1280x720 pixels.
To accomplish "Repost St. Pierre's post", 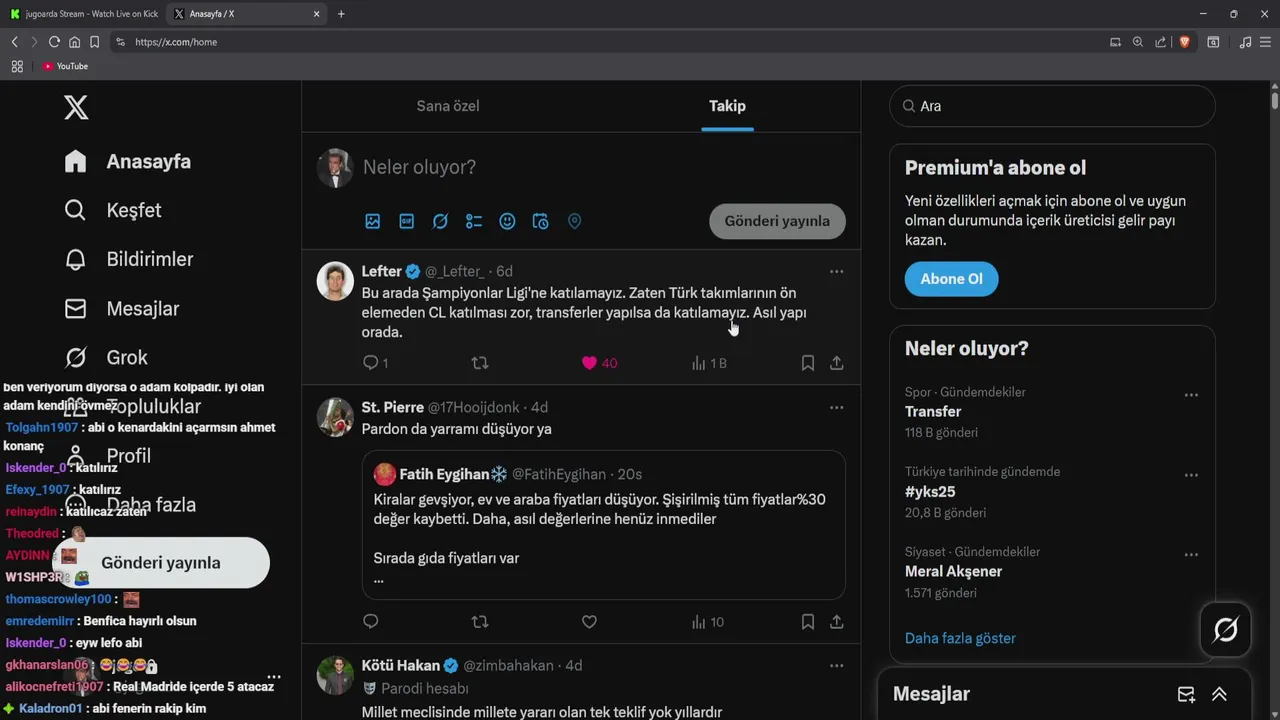I will [x=480, y=622].
